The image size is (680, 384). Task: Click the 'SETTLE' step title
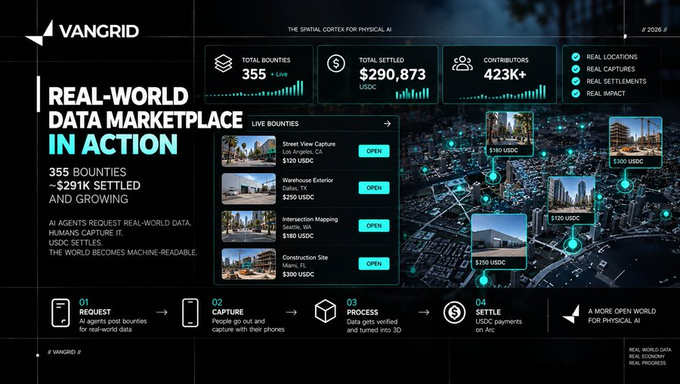488,312
